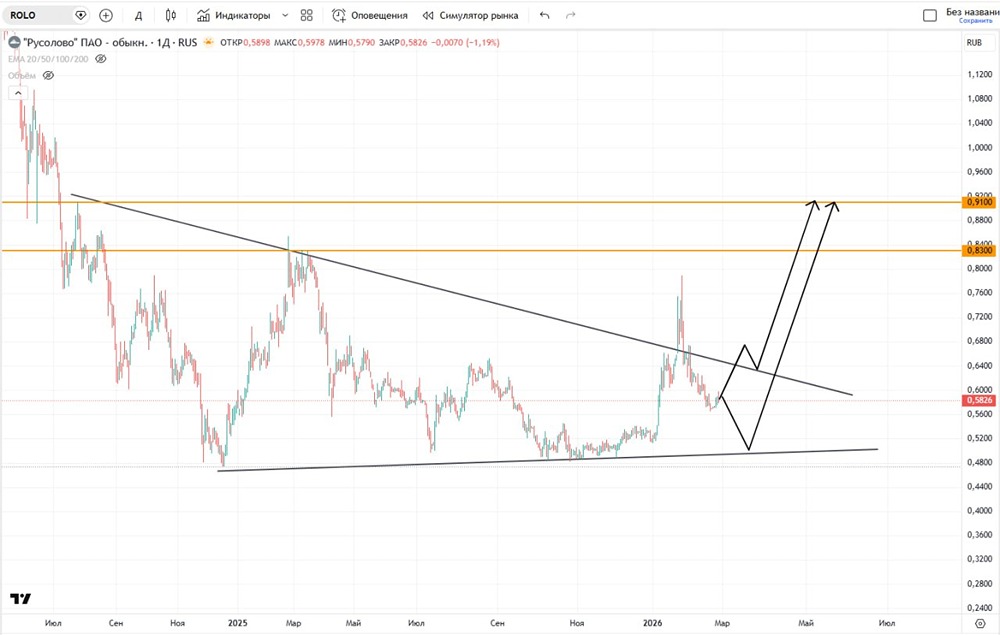Select the EMA 20/50/100/200 indicator label
This screenshot has width=1000, height=635.
48,59
